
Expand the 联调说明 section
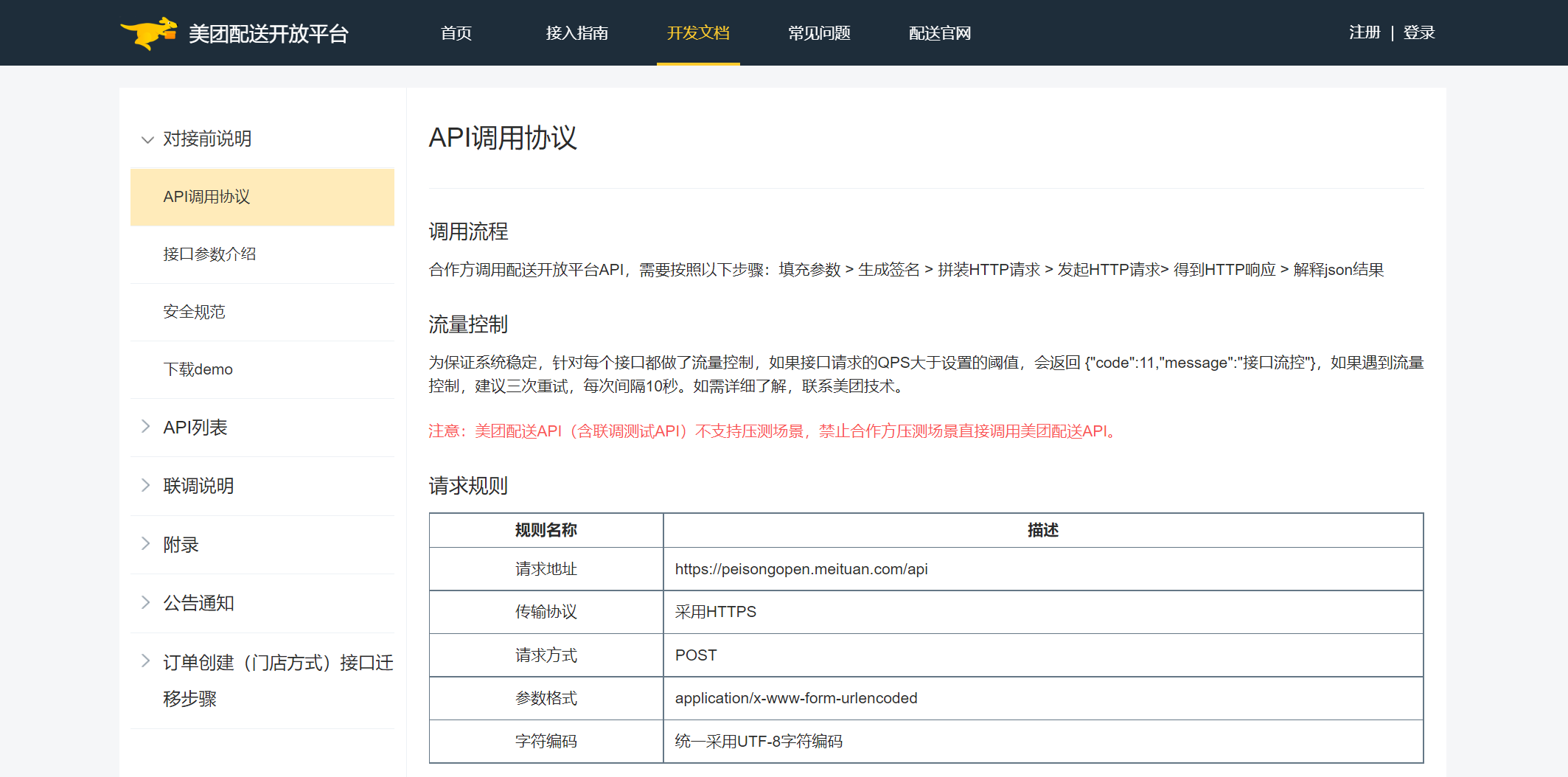click(198, 485)
